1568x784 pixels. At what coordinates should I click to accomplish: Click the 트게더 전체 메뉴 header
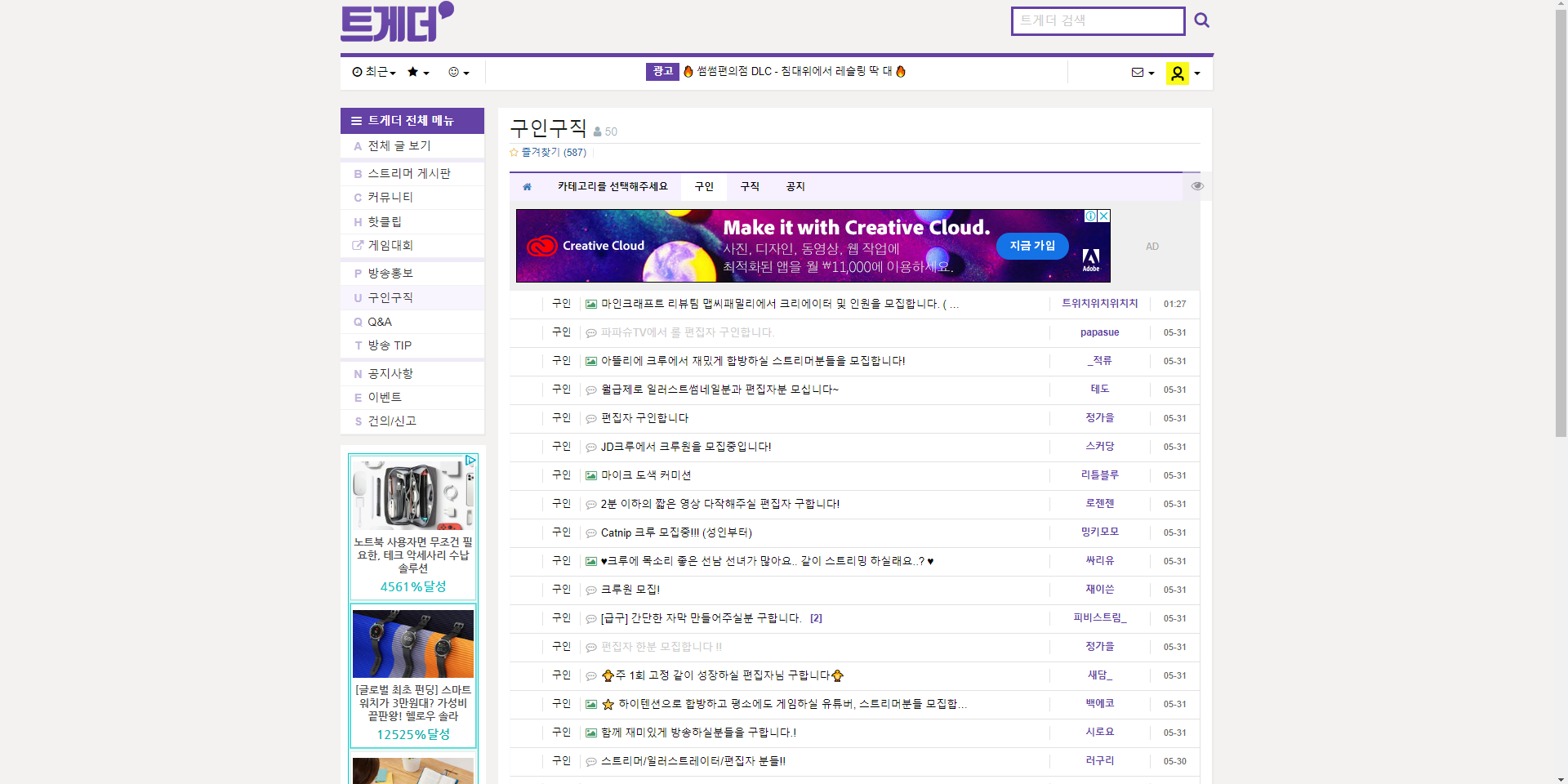(412, 121)
